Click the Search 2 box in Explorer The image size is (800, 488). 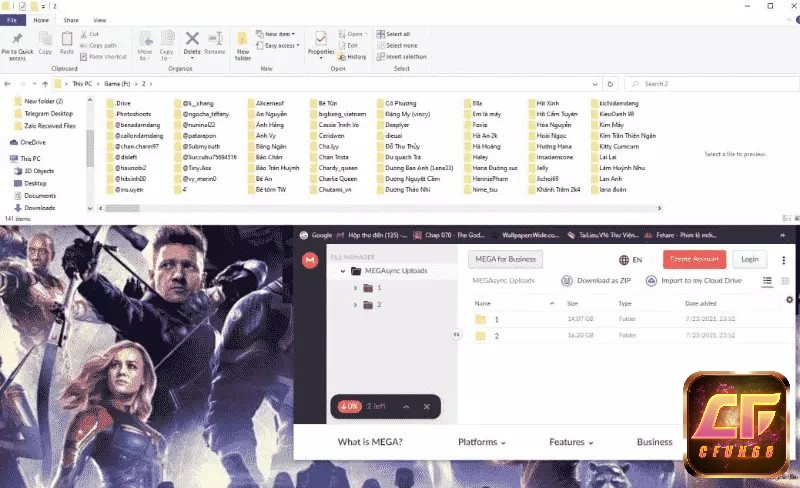coord(712,84)
